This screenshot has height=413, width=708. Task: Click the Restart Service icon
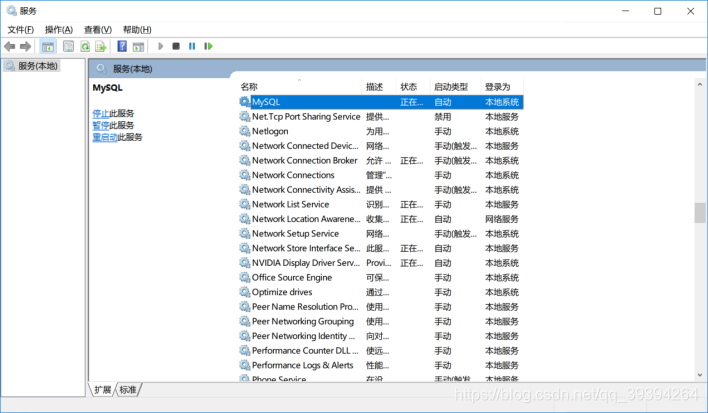208,46
